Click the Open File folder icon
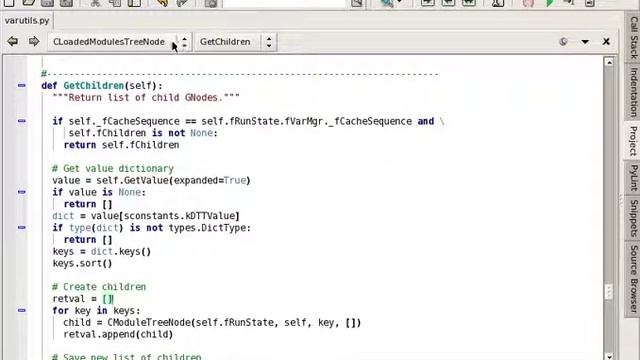Screen dimensions: 640x360 29,3
